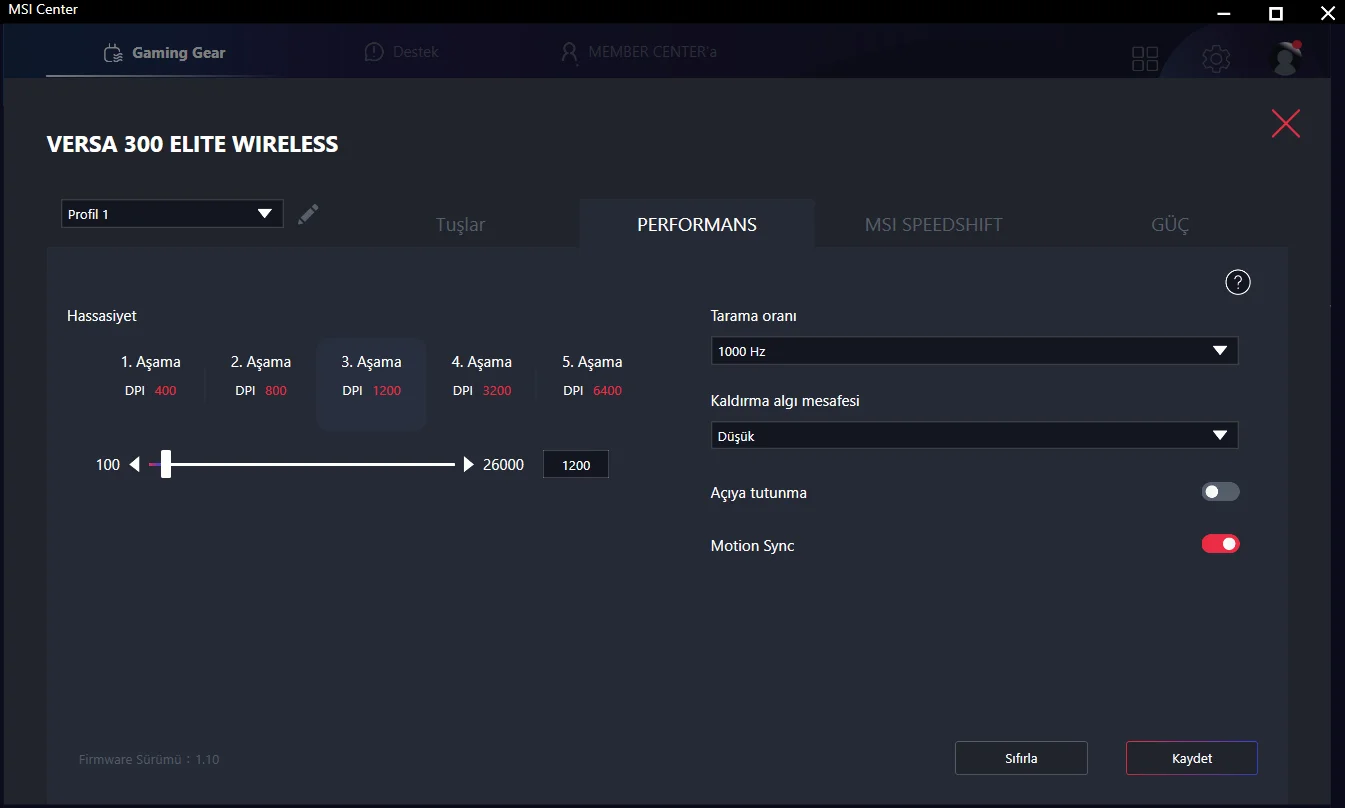1345x808 pixels.
Task: Click the Firmware Sürümü : 1.10 text
Action: pos(149,760)
